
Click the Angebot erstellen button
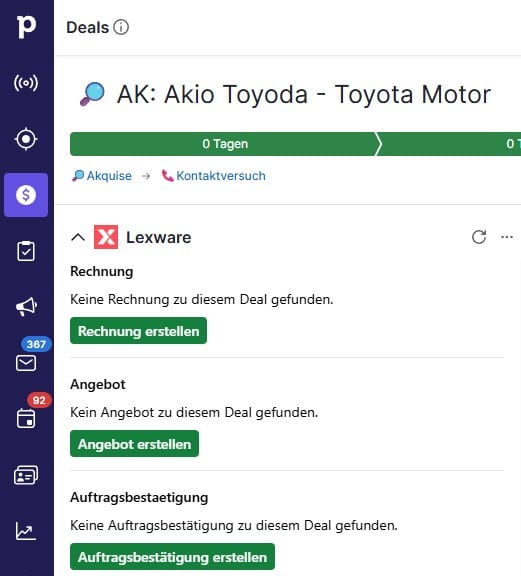[x=134, y=444]
